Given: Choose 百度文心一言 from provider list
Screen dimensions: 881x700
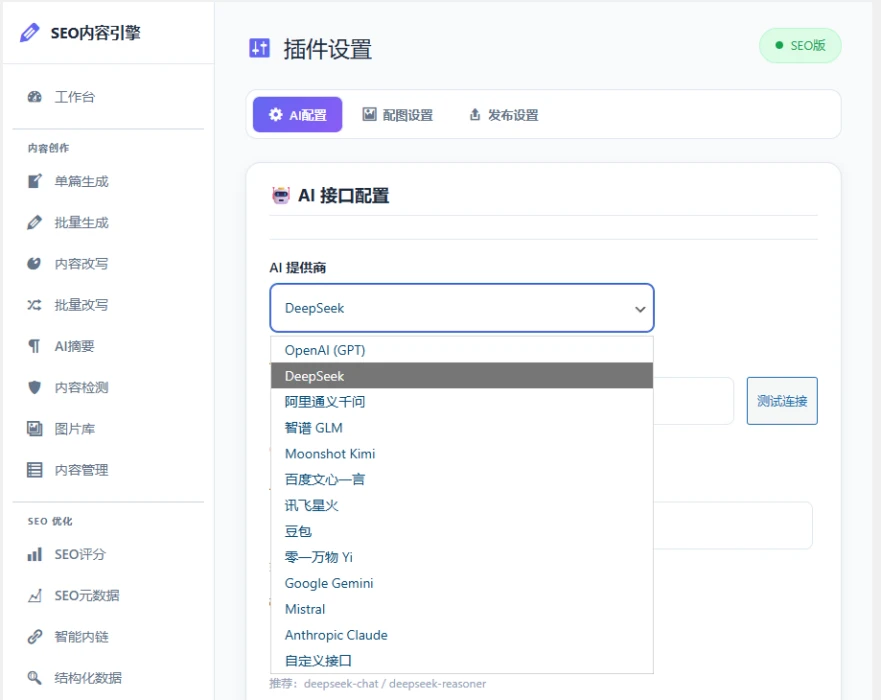Looking at the screenshot, I should [462, 479].
